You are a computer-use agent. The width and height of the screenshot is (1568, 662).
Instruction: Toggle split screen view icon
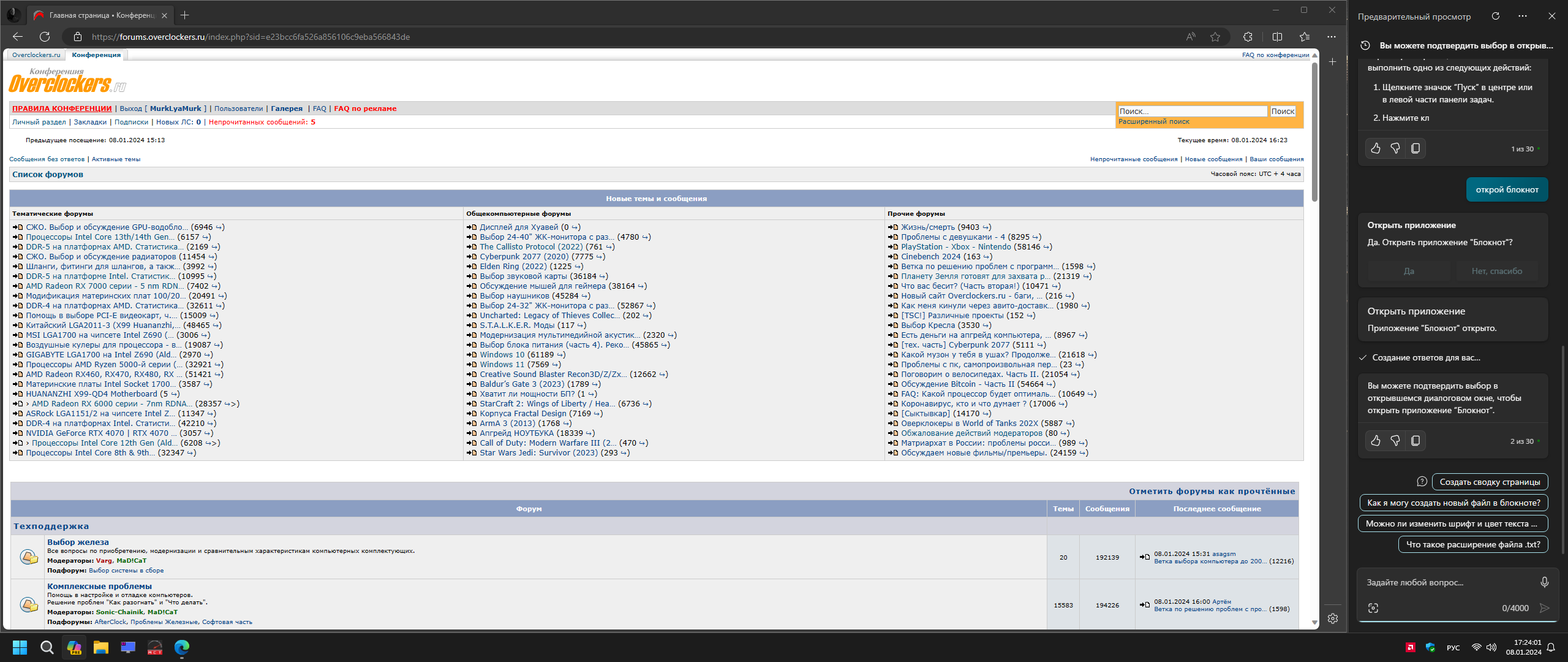click(1277, 37)
